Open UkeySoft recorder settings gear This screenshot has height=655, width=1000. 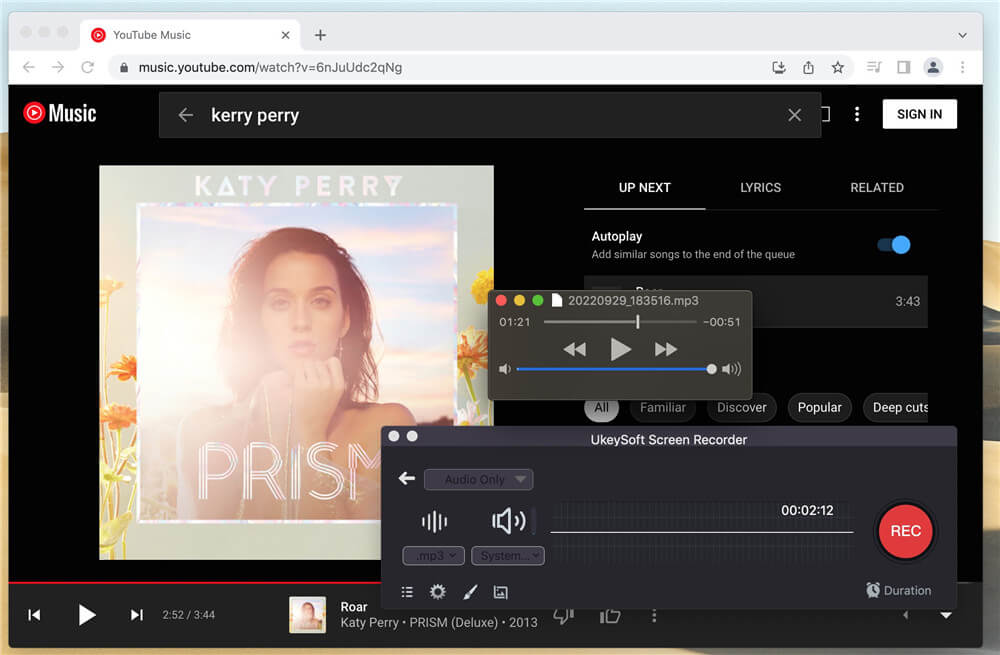pos(437,592)
